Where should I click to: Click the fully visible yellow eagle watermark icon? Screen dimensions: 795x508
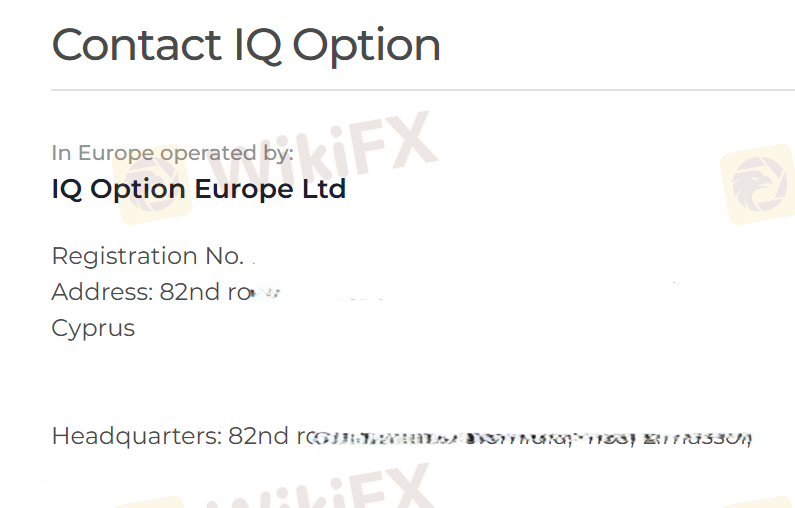[757, 183]
